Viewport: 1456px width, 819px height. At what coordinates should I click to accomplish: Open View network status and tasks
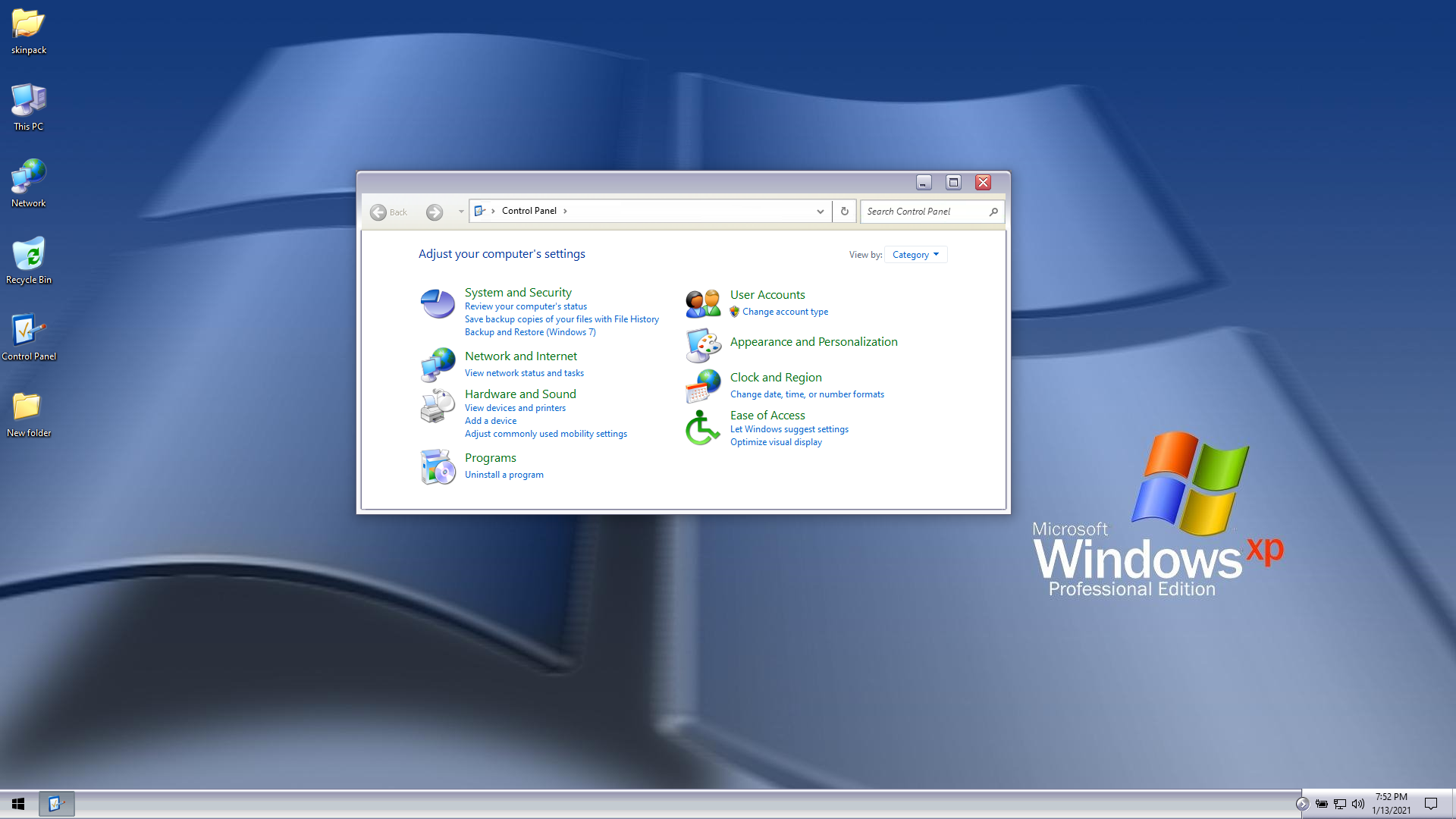pos(524,373)
